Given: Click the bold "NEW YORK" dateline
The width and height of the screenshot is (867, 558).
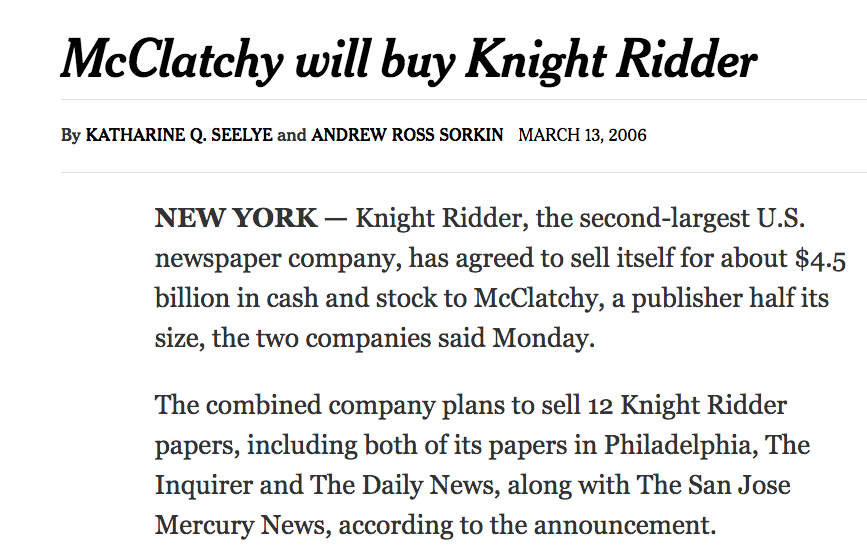Looking at the screenshot, I should tap(236, 218).
